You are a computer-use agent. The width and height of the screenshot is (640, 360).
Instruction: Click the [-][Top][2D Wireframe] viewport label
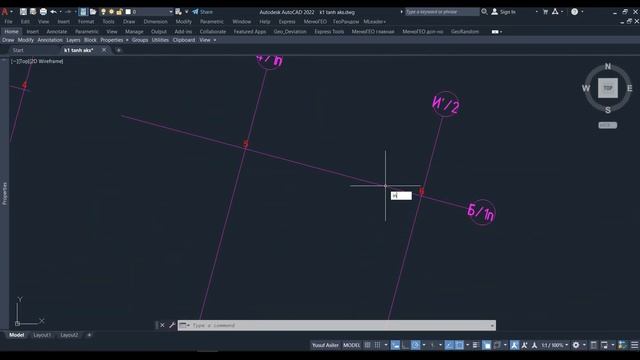(x=37, y=61)
